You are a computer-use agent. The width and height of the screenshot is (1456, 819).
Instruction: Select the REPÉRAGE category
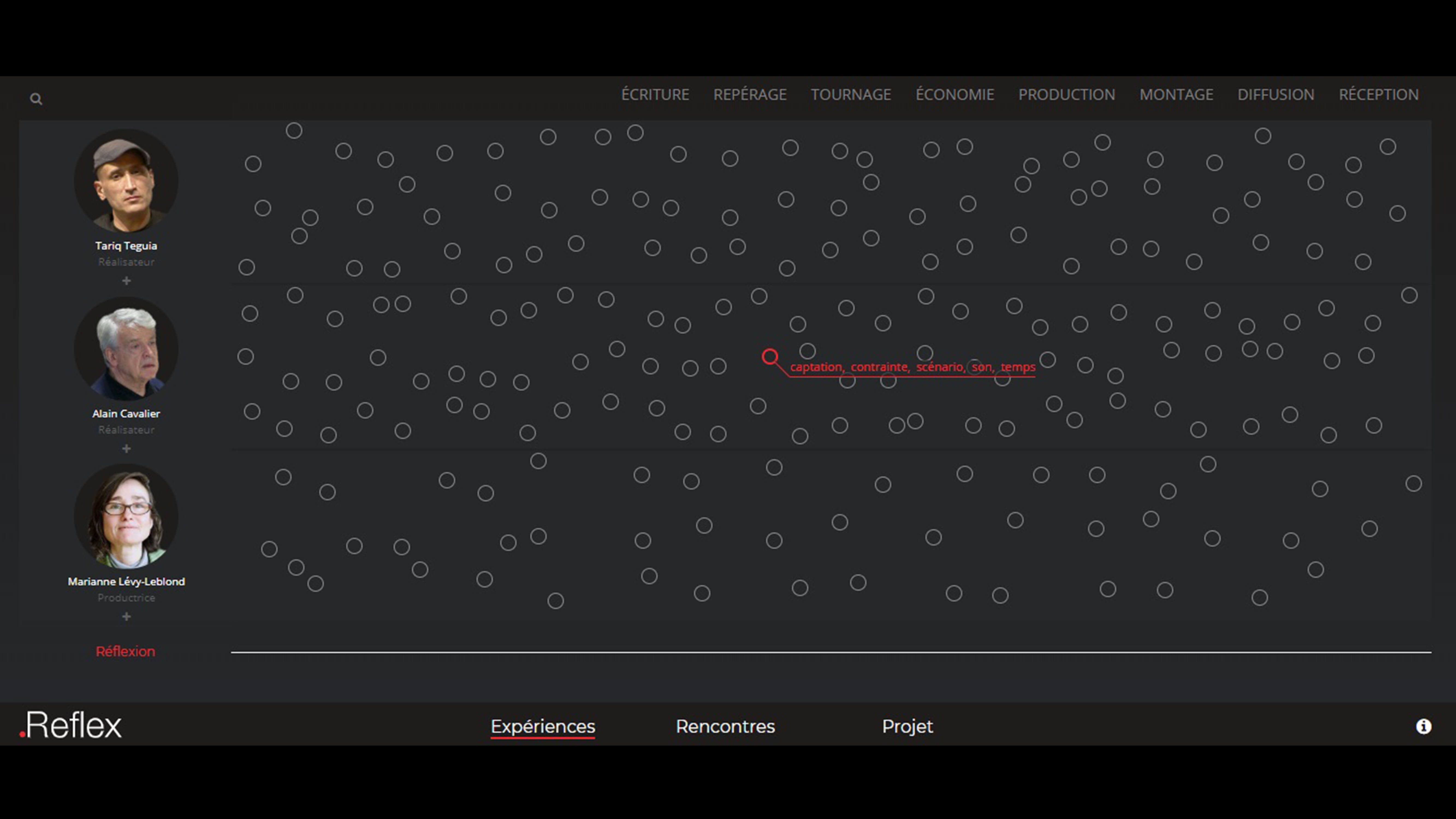tap(750, 94)
